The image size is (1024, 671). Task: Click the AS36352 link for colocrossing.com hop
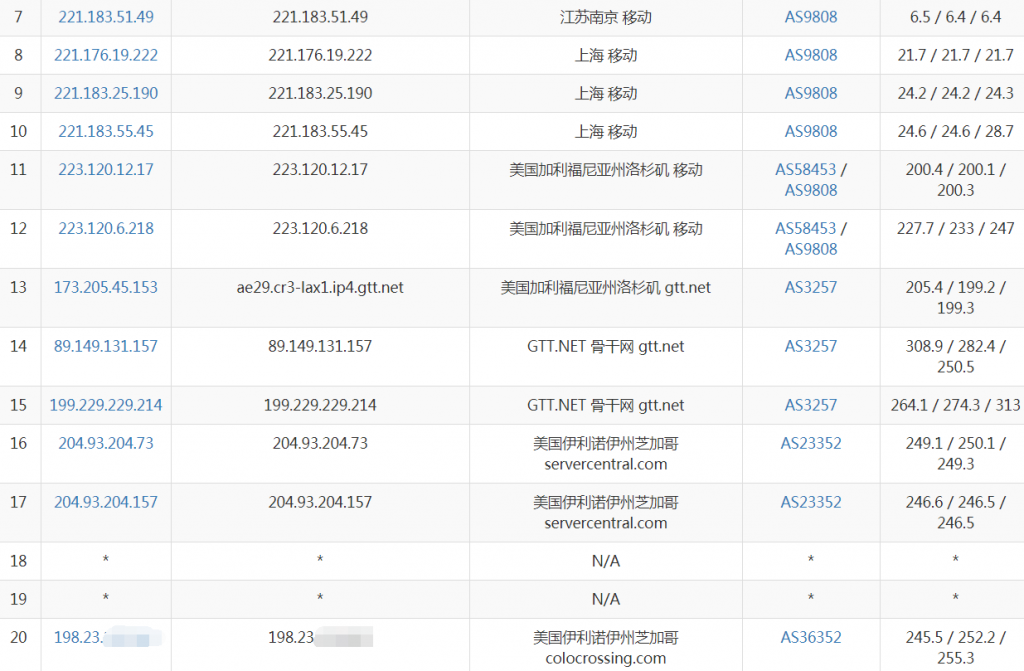(x=810, y=637)
